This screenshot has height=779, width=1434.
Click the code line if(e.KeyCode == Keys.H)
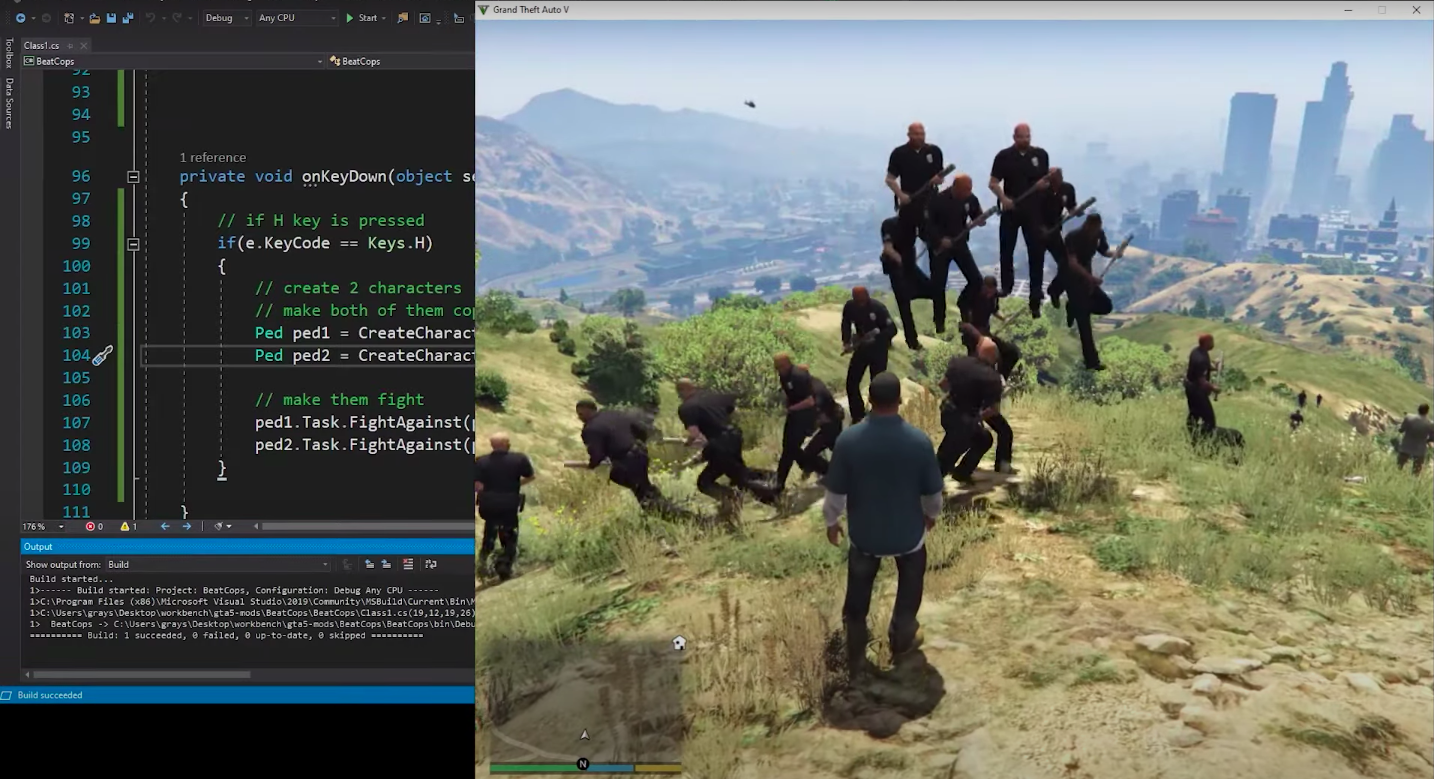(x=325, y=243)
